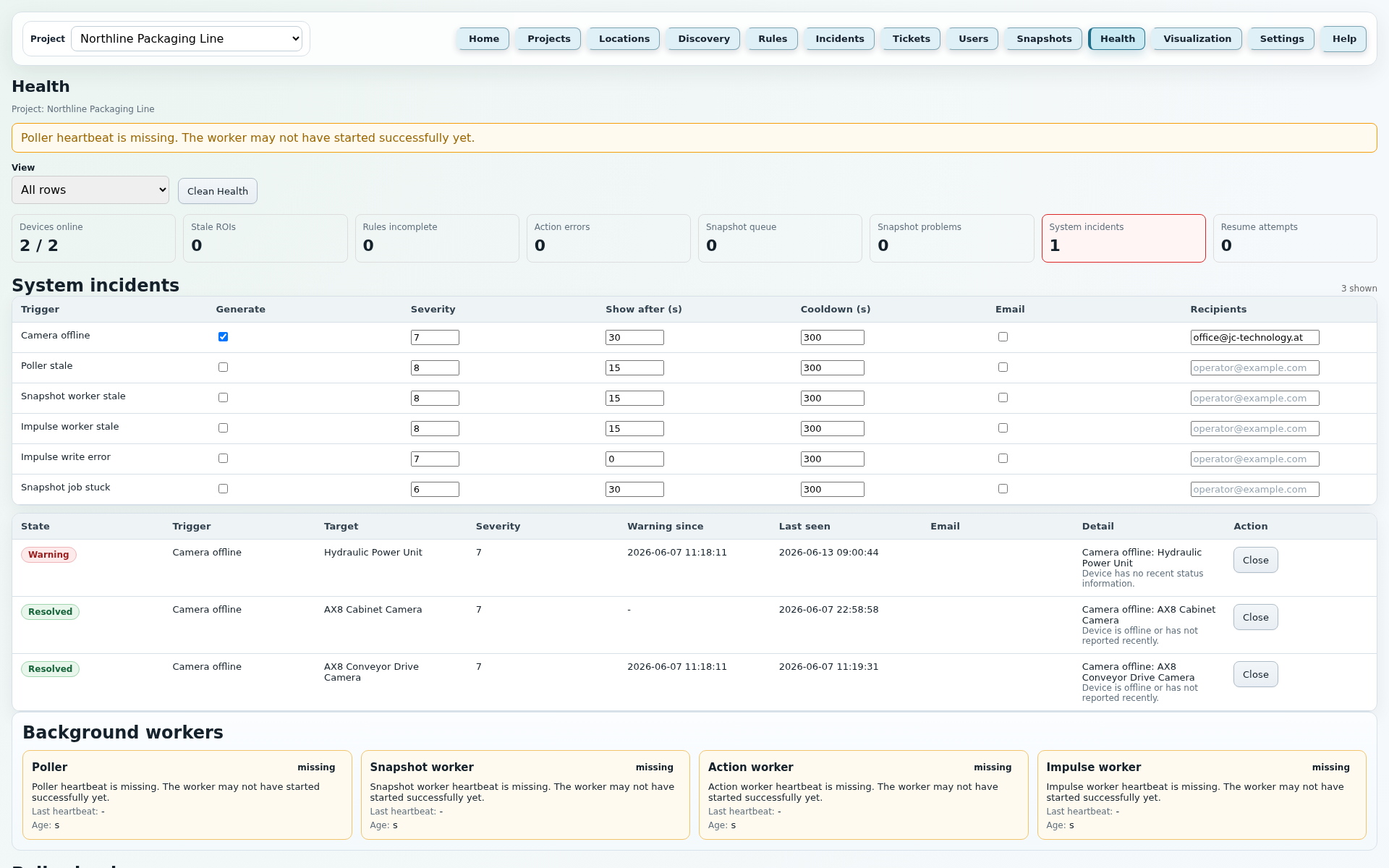Go to Home page

pyautogui.click(x=483, y=38)
